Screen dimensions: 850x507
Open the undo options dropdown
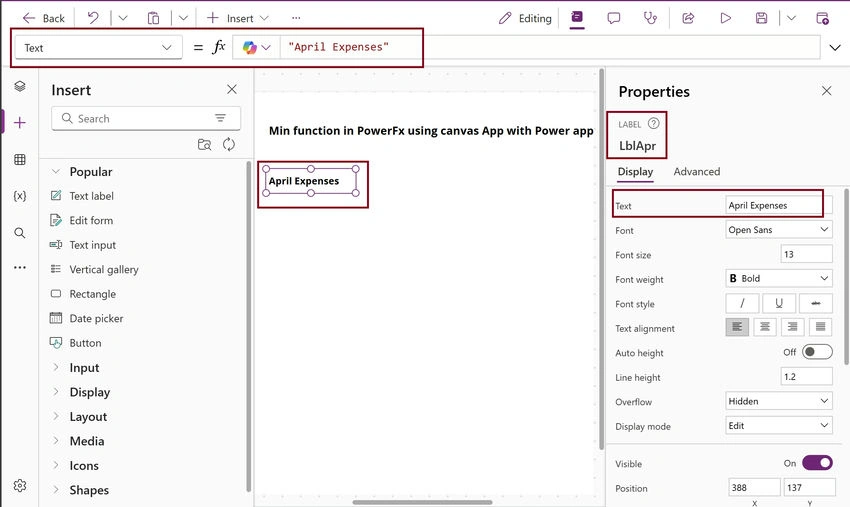pyautogui.click(x=123, y=18)
